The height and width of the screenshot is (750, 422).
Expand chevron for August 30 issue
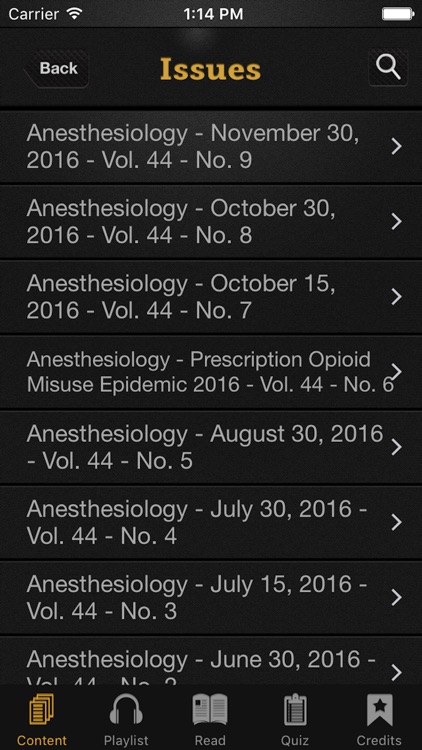click(x=396, y=447)
